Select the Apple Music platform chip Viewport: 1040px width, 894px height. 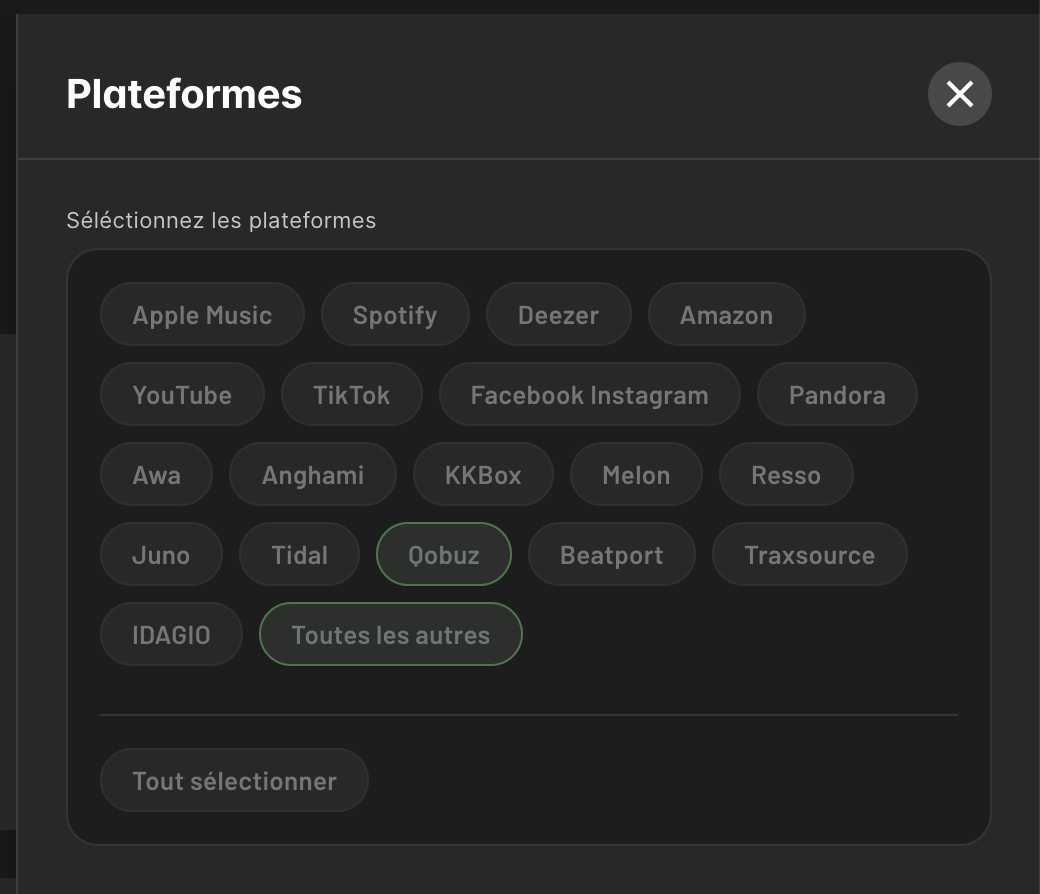pos(202,315)
